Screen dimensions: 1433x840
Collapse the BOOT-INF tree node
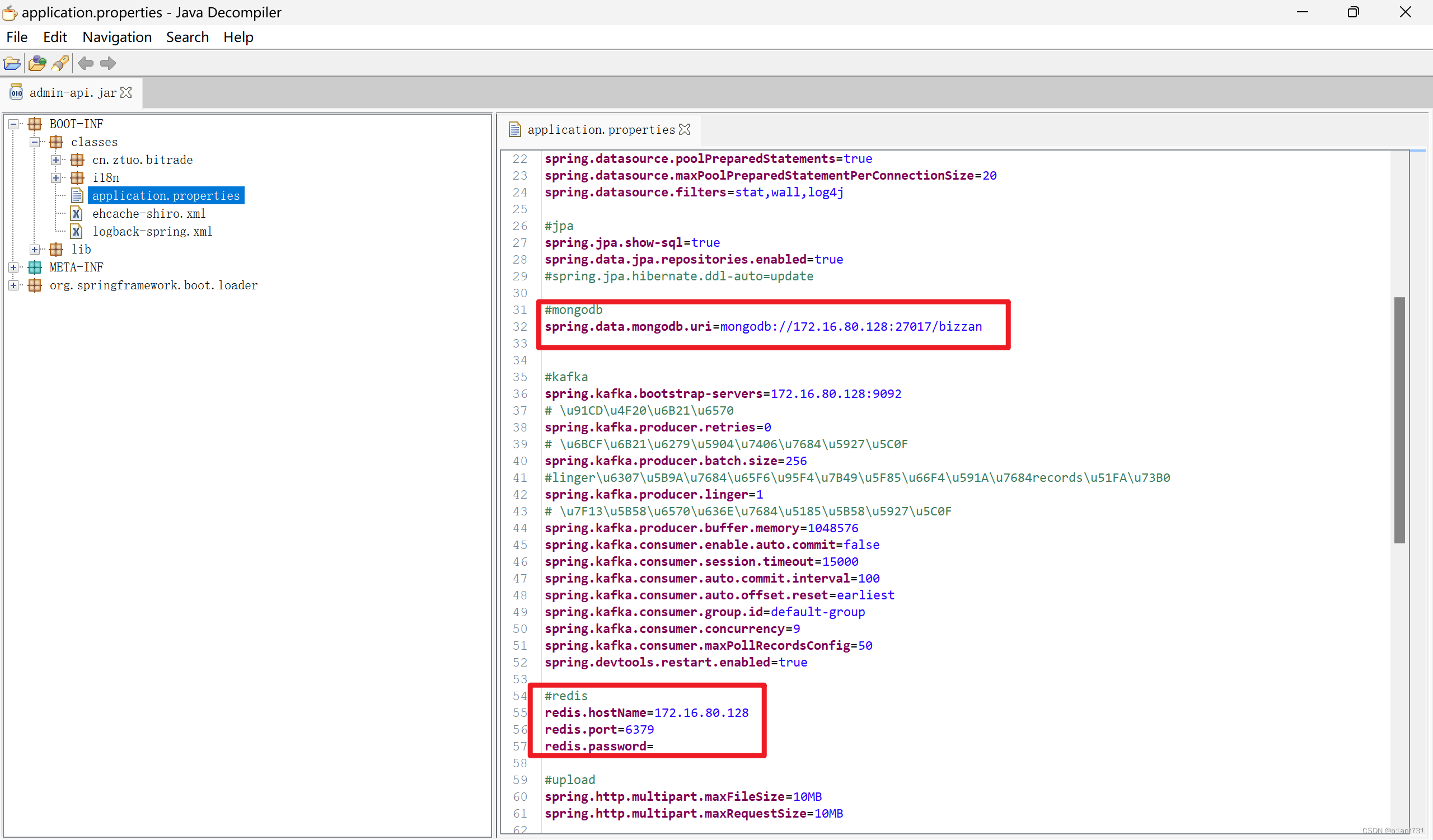pos(13,124)
